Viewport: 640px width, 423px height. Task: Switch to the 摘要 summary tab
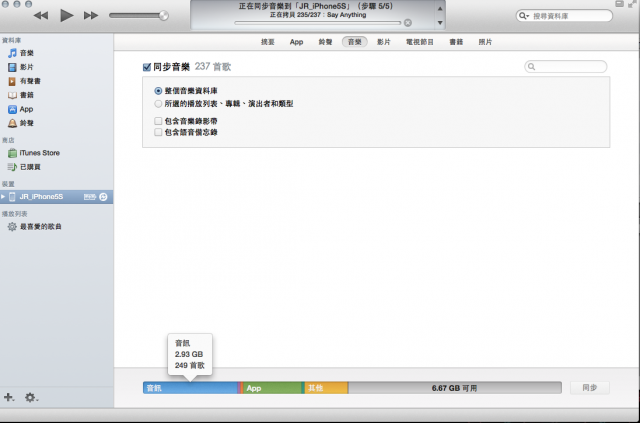268,42
